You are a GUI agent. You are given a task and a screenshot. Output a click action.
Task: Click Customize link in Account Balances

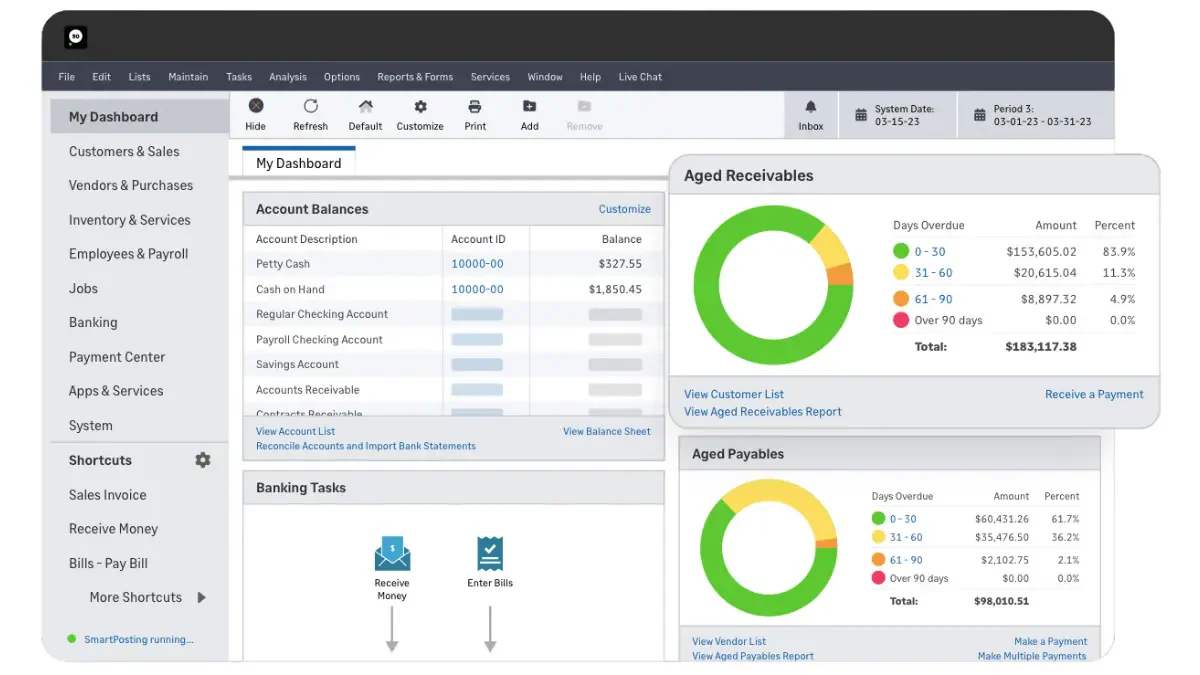[x=624, y=209]
